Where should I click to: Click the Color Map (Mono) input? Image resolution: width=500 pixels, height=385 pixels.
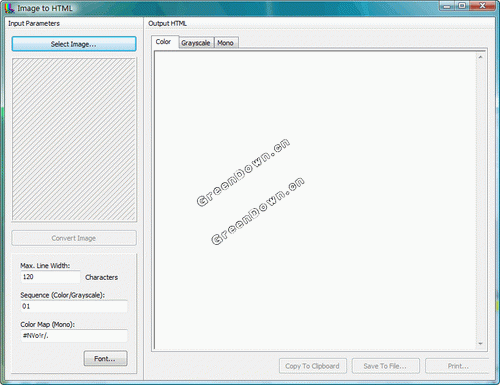[74, 335]
